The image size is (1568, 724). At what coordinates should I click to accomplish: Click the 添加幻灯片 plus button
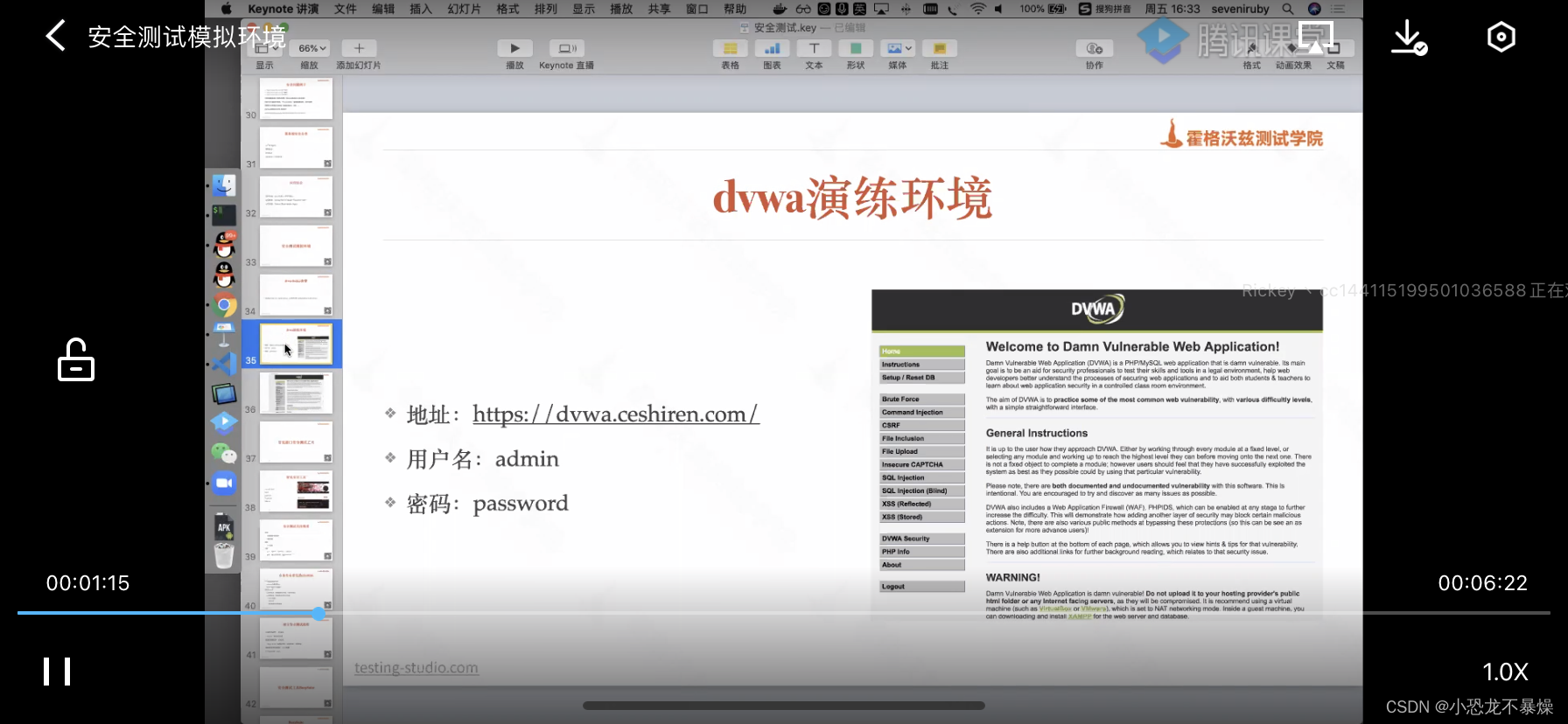click(x=359, y=48)
